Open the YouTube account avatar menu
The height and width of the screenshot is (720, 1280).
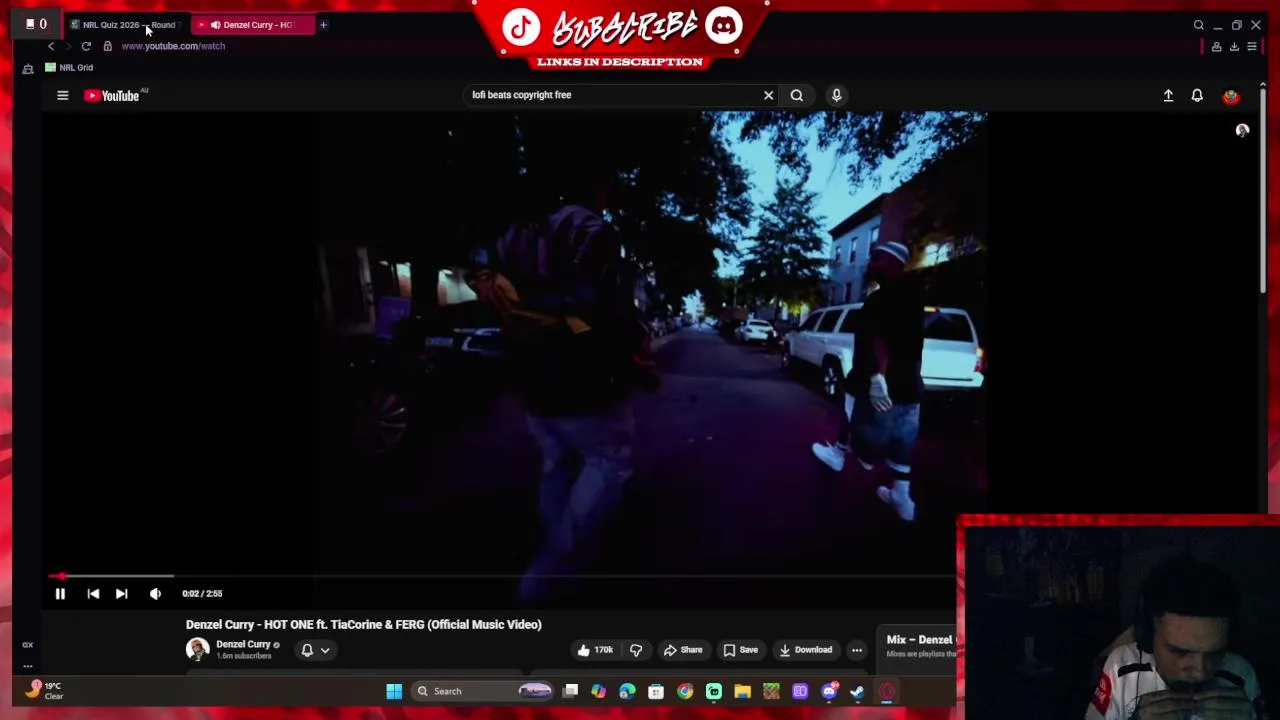click(1231, 96)
